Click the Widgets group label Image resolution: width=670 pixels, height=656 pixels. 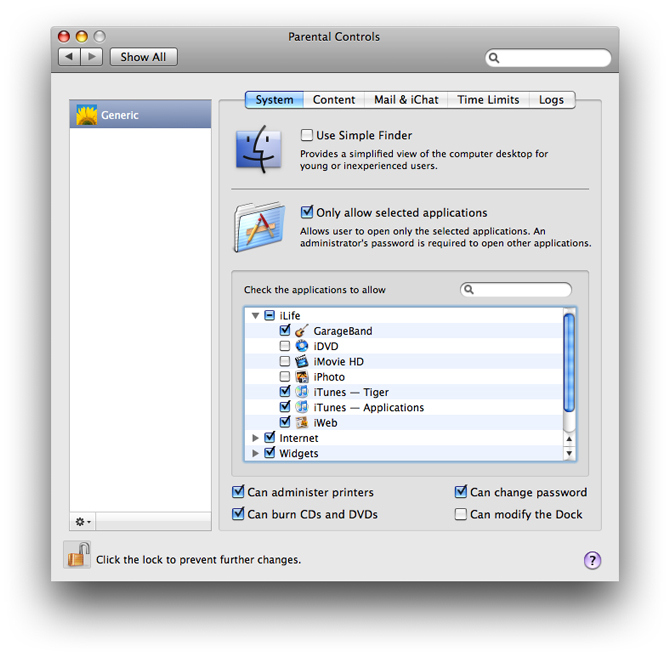pyautogui.click(x=299, y=453)
